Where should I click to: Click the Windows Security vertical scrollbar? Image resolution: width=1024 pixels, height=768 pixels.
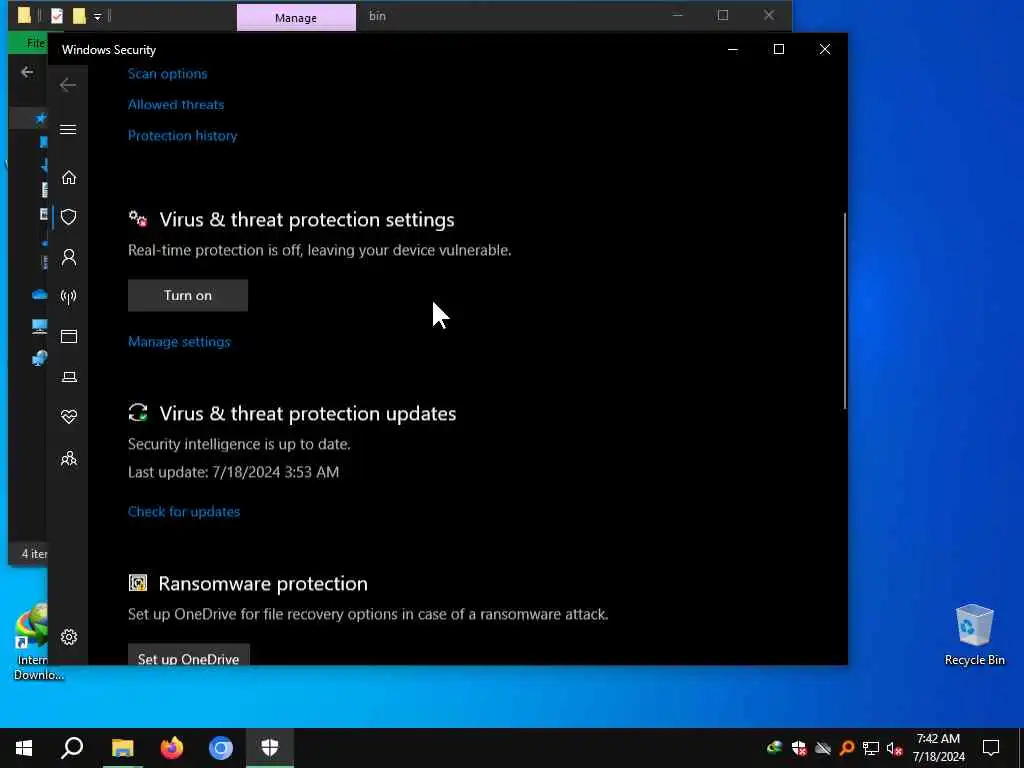pyautogui.click(x=844, y=311)
